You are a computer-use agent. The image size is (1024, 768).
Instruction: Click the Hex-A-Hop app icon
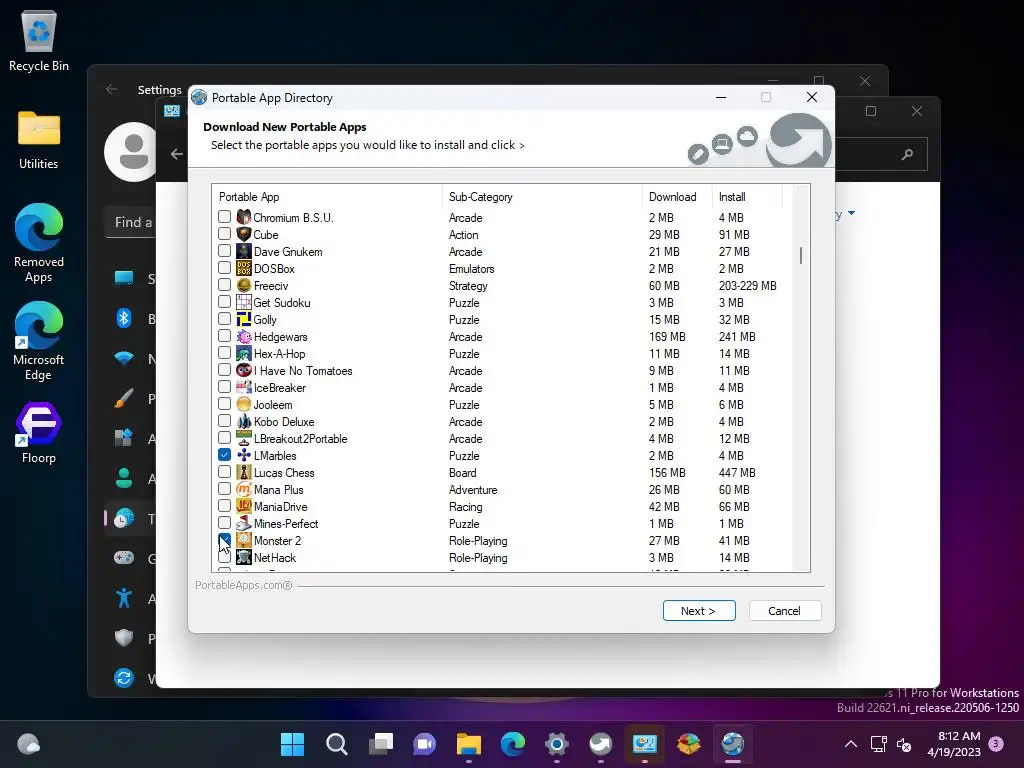click(244, 353)
